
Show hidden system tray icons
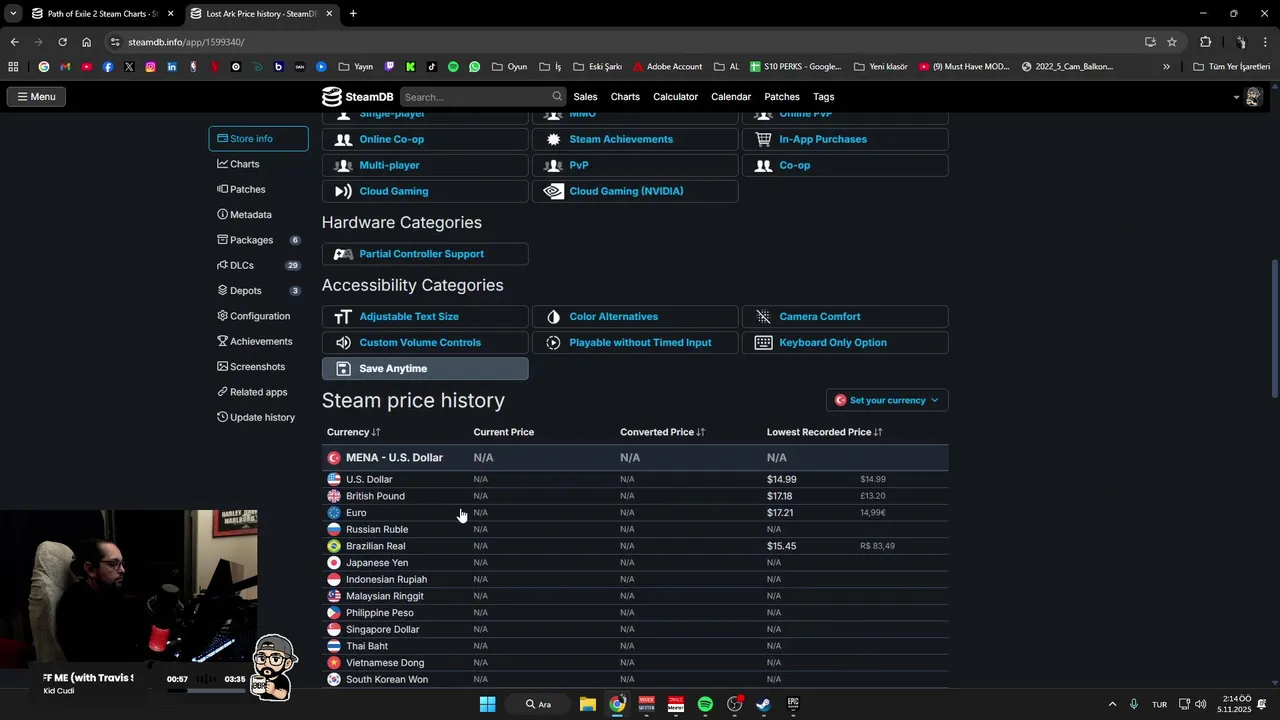click(x=1112, y=704)
